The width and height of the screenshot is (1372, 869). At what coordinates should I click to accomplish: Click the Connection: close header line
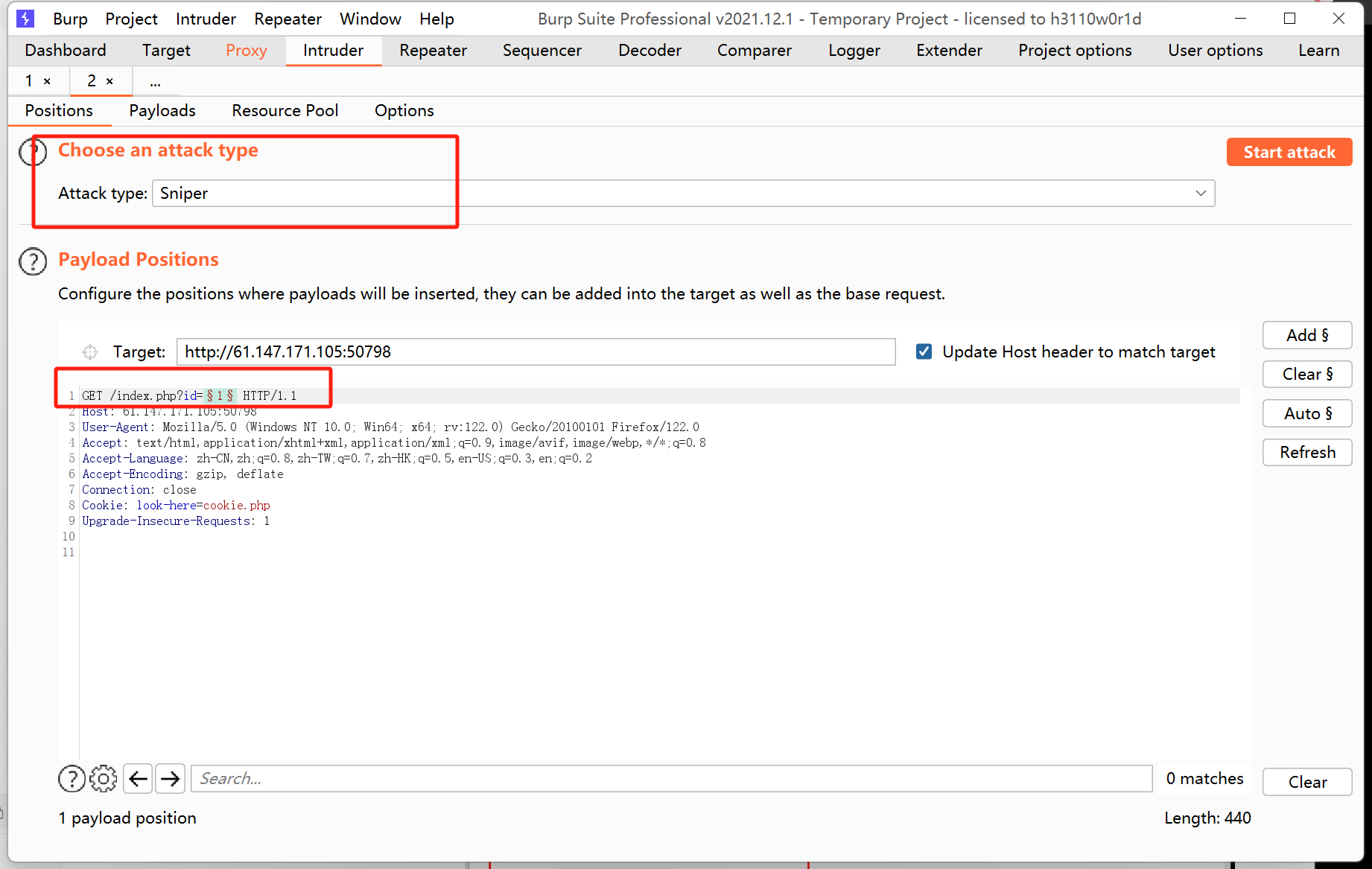coord(139,489)
